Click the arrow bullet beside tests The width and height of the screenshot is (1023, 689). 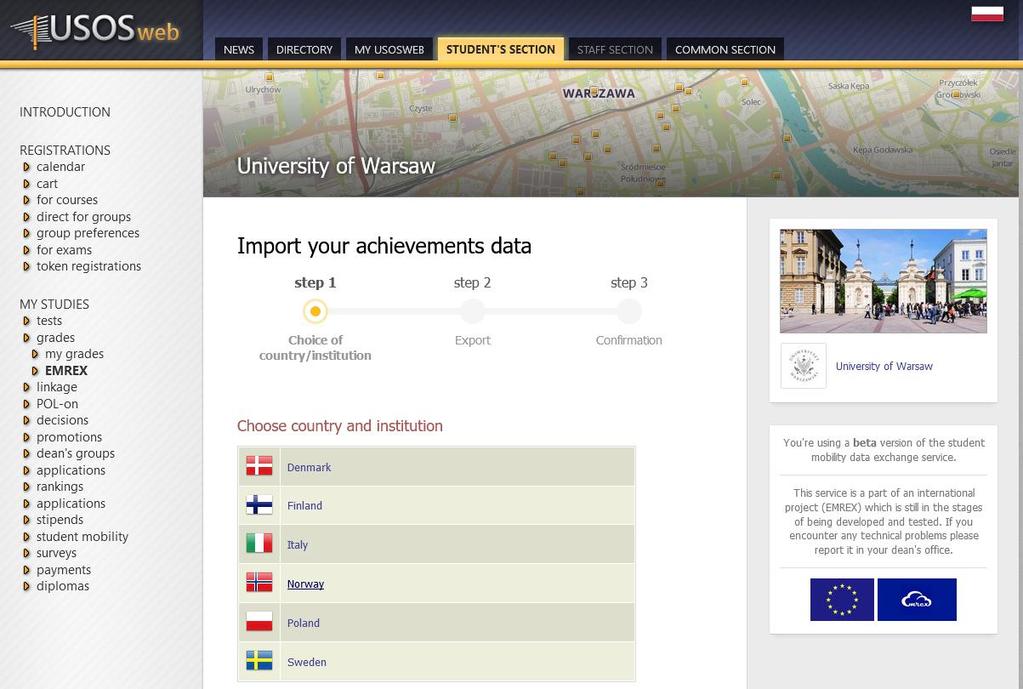tap(26, 321)
